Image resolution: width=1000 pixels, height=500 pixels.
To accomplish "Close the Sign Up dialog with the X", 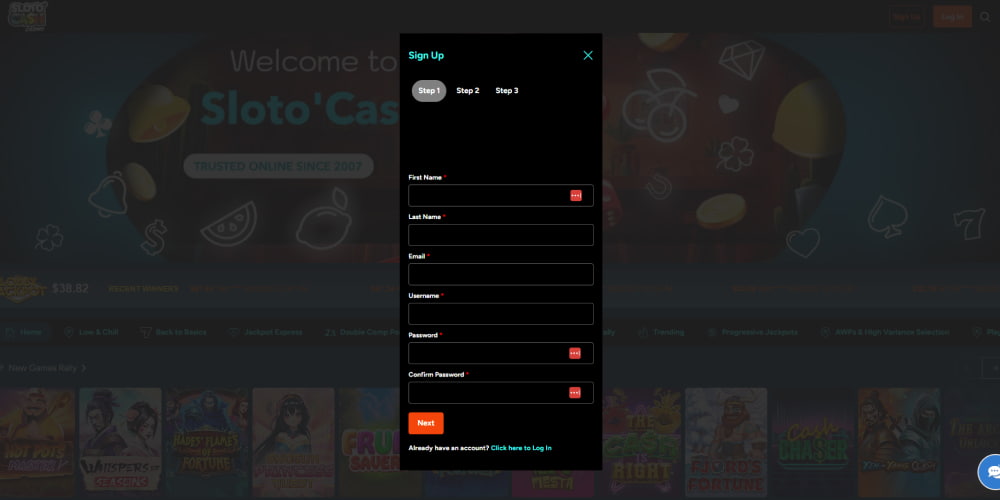I will 588,55.
